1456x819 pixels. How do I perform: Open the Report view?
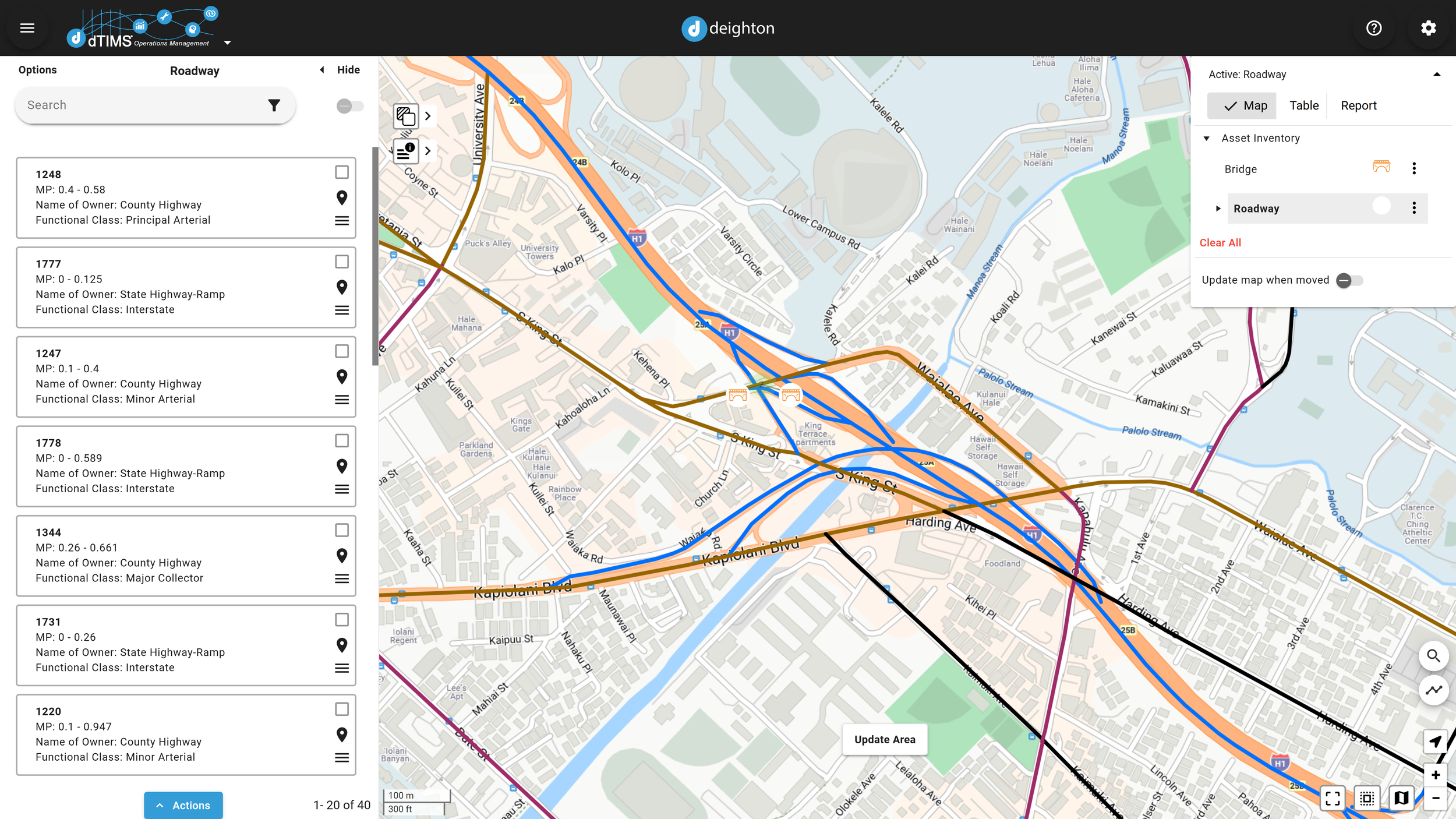tap(1358, 105)
